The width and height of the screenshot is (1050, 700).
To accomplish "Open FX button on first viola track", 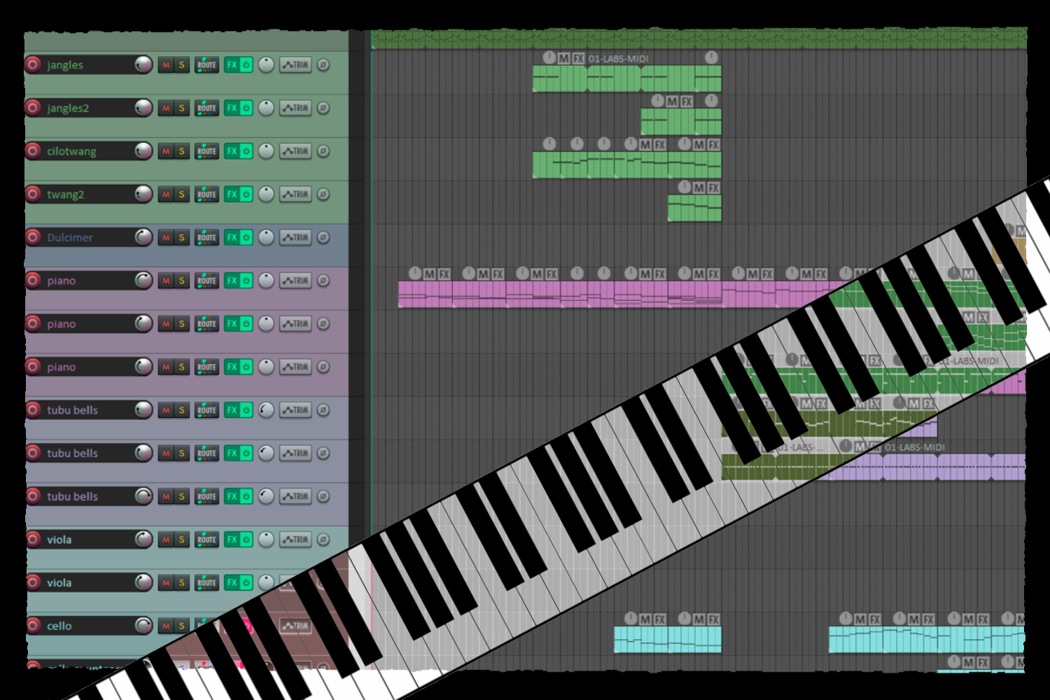I will (x=231, y=540).
